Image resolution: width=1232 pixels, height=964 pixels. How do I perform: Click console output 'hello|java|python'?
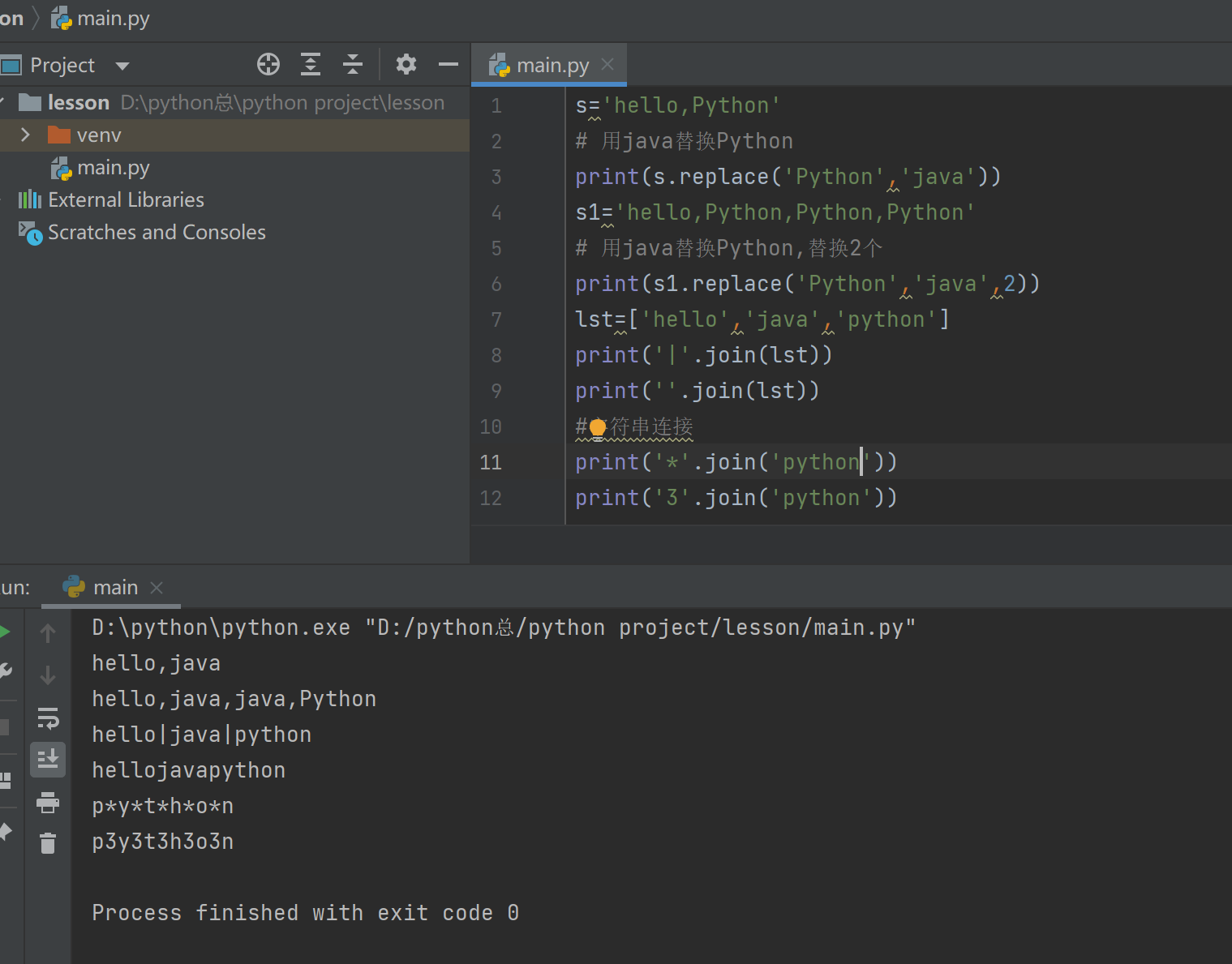202,735
